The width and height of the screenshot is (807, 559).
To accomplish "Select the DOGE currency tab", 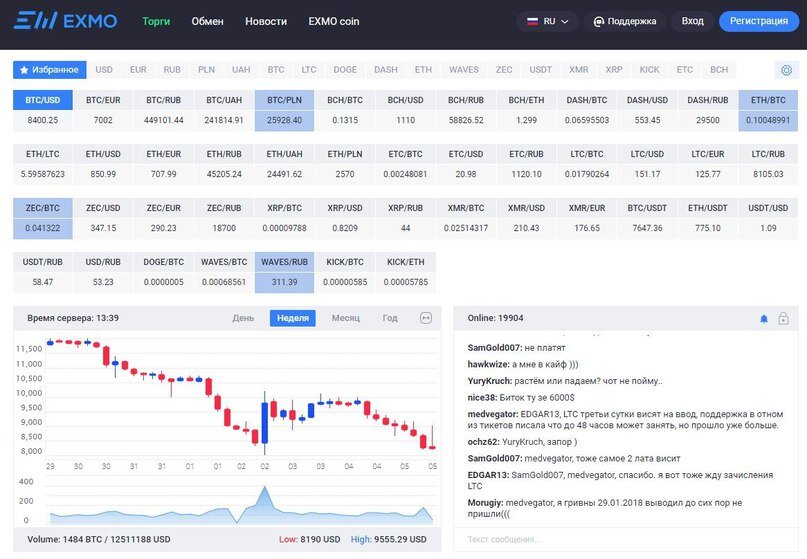I will tap(345, 70).
